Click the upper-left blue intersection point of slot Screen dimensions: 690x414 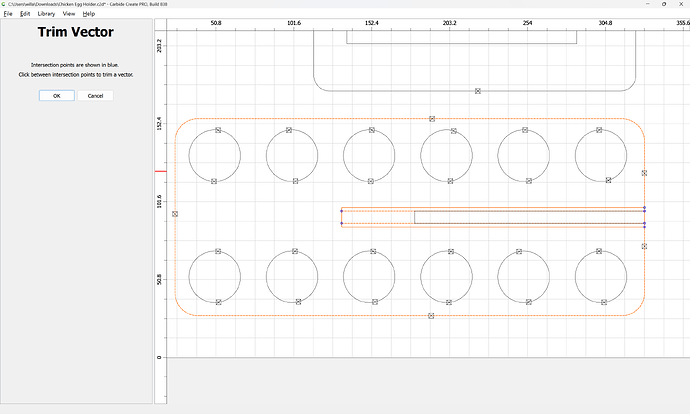tap(342, 210)
